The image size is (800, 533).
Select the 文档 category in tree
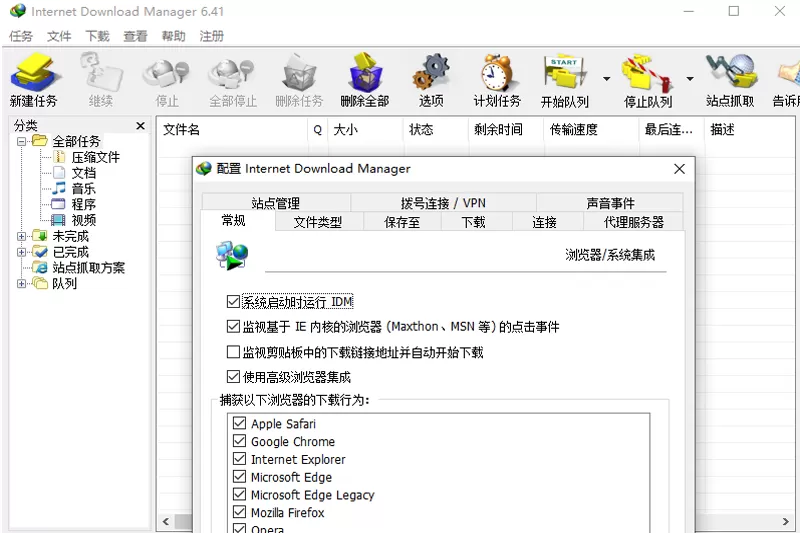(84, 173)
